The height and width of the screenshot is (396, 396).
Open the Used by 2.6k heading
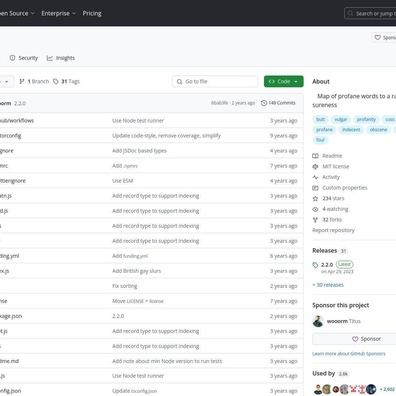[x=330, y=374]
